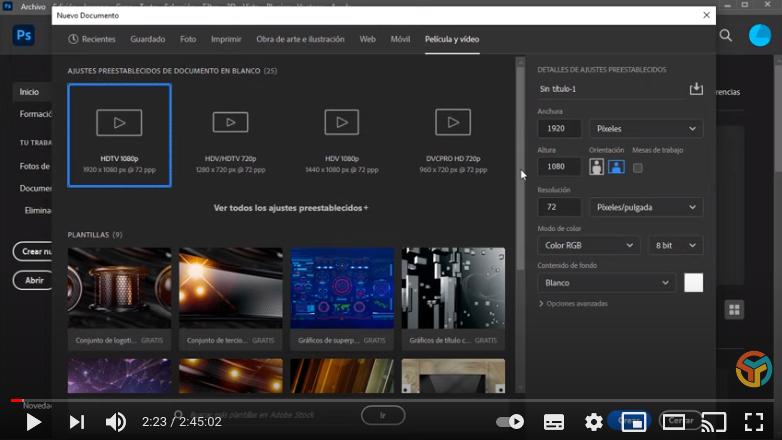Viewport: 782px width, 440px height.
Task: Click the video progress bar
Action: pos(391,400)
